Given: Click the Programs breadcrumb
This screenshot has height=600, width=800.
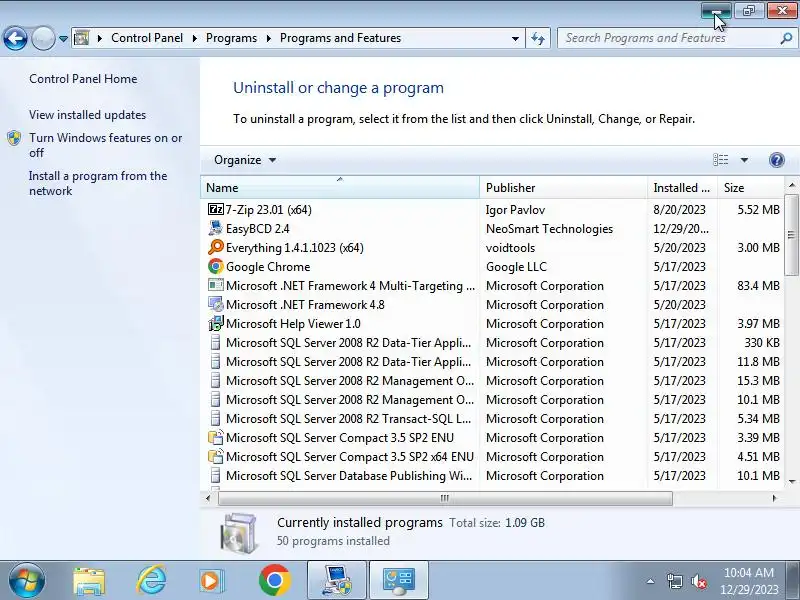Looking at the screenshot, I should click(231, 38).
